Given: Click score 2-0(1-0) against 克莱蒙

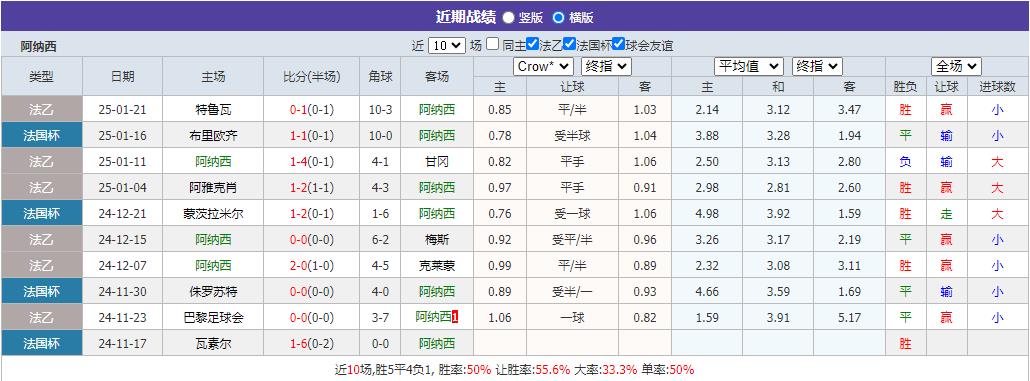Looking at the screenshot, I should pyautogui.click(x=312, y=265).
